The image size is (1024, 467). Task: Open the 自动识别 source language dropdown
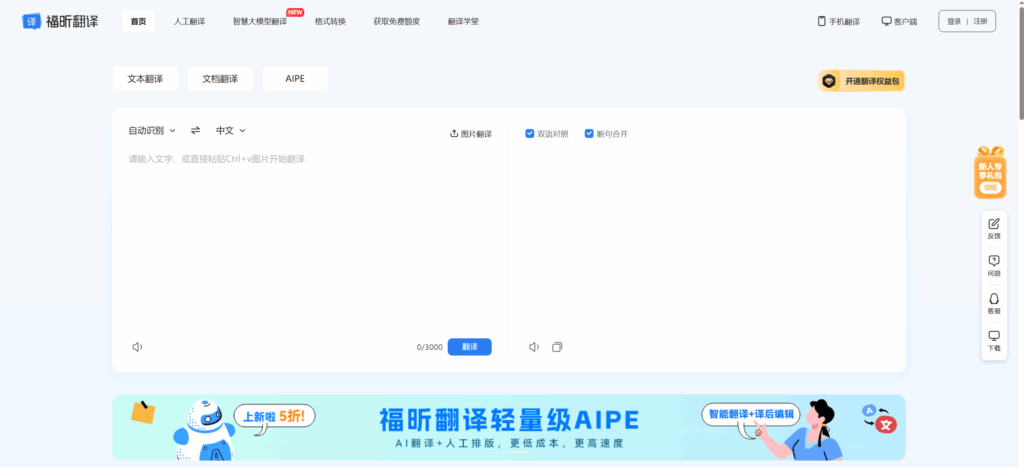(152, 131)
